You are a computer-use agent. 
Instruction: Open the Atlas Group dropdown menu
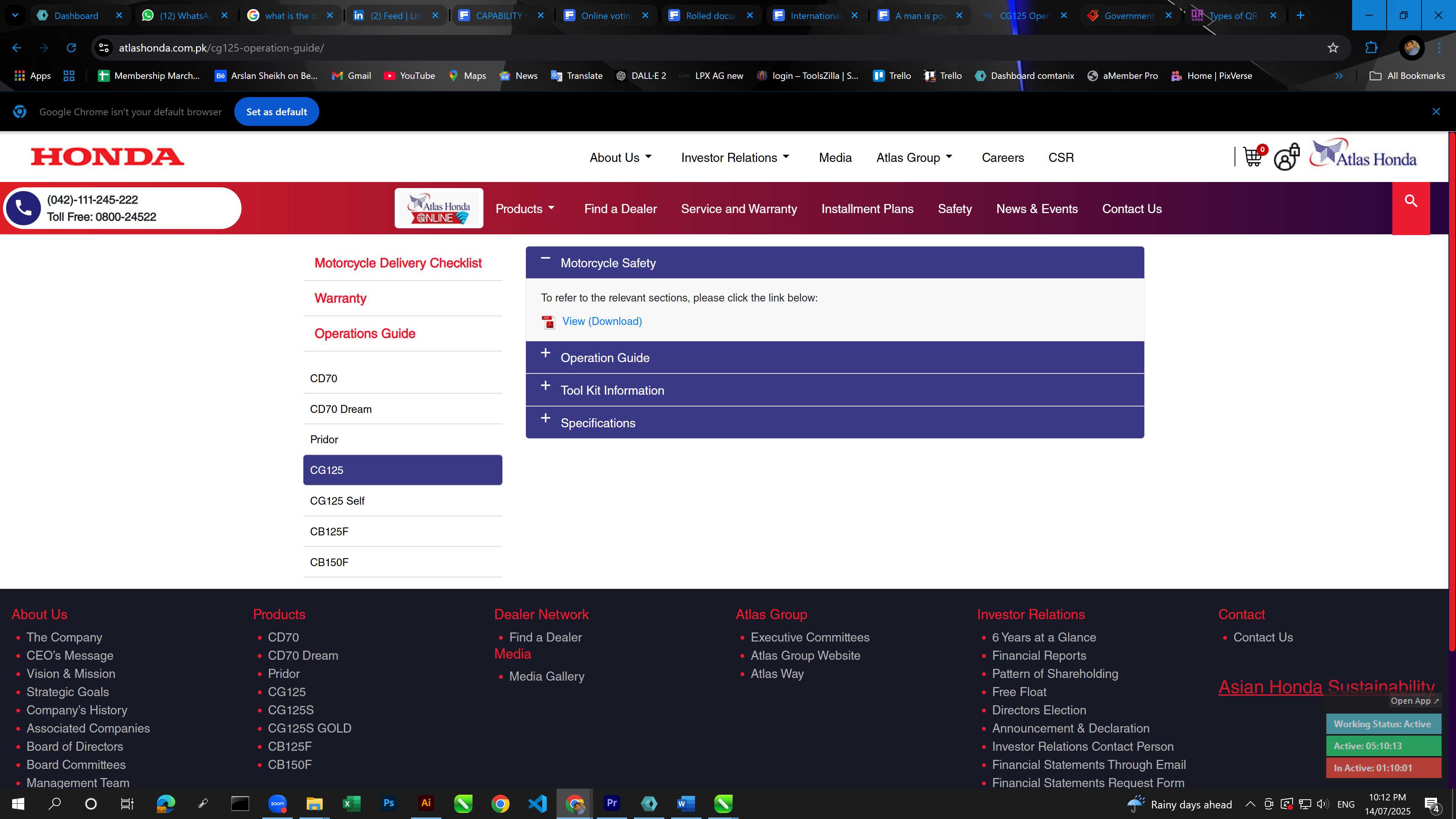914,158
